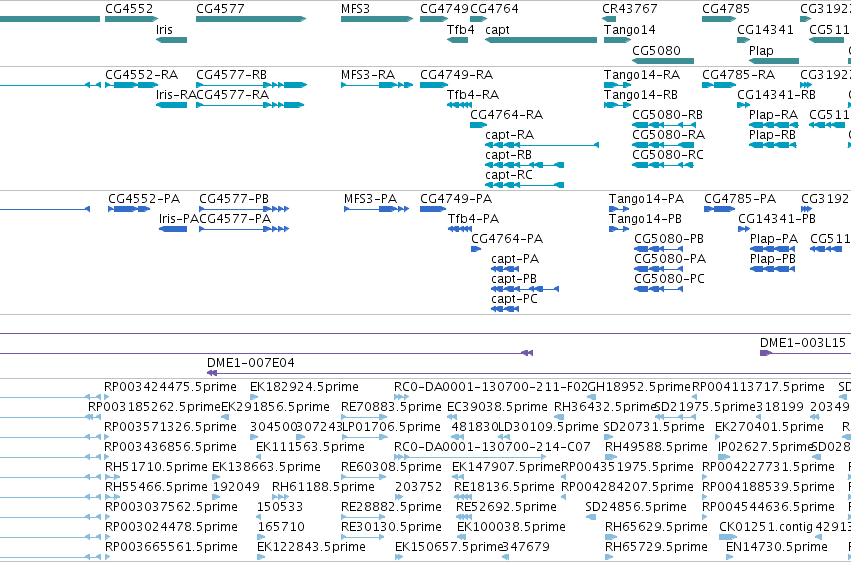Screen dimensions: 851x562
Task: Select the CG14341 gene label
Action: point(765,29)
